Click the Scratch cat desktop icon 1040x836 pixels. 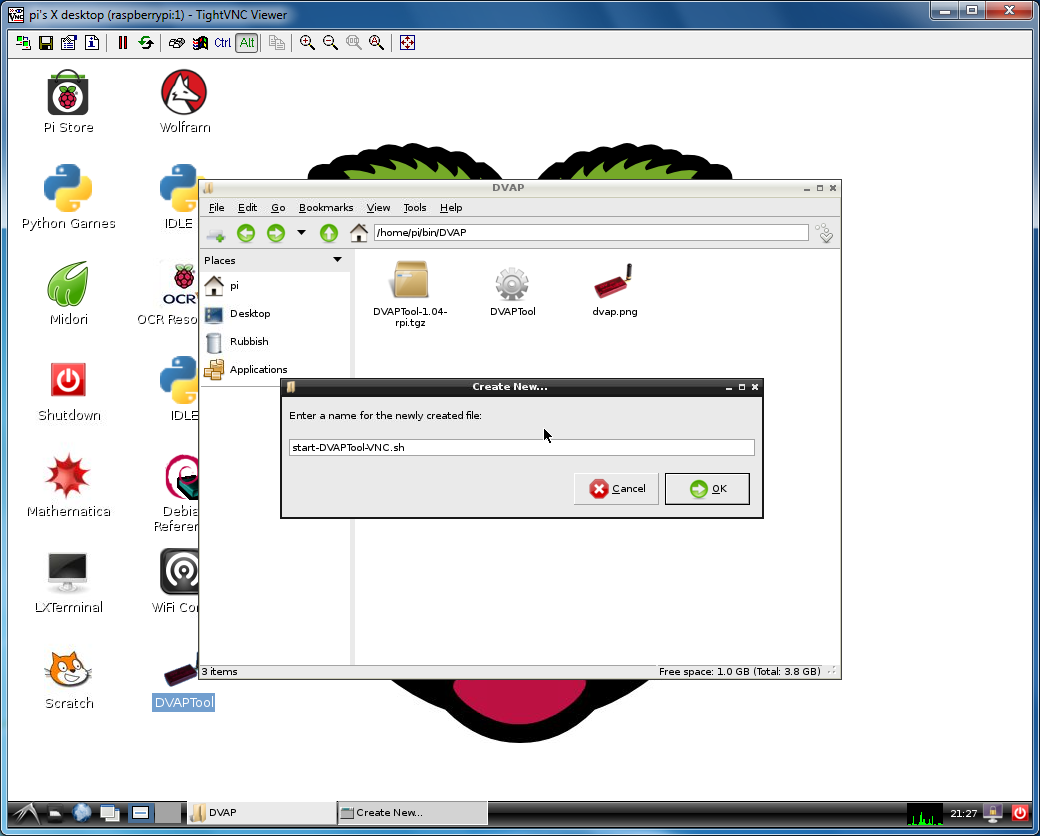pyautogui.click(x=68, y=678)
